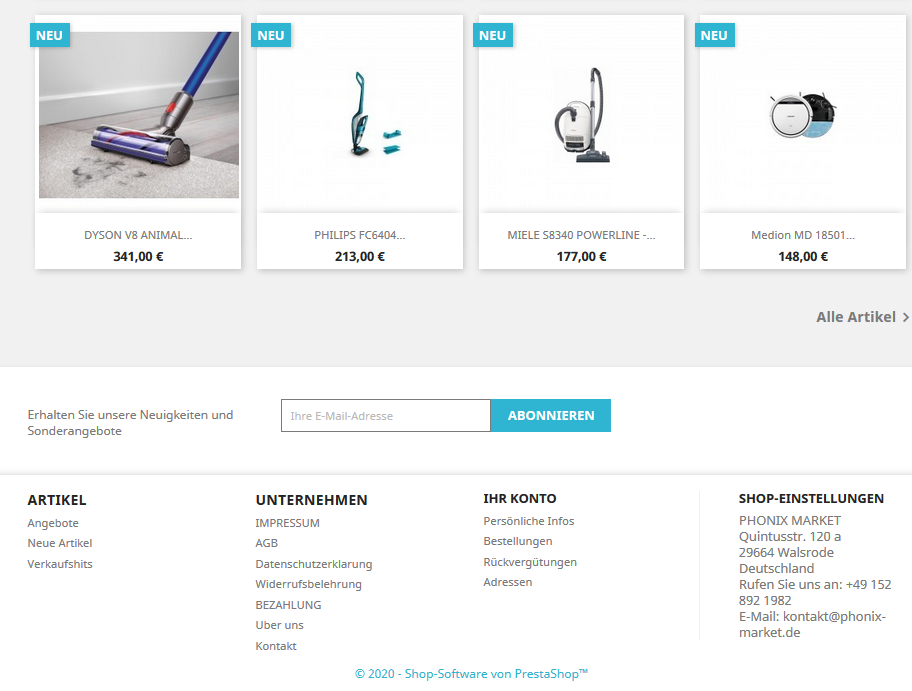The height and width of the screenshot is (691, 912).
Task: Click the IHR KONTO heading link
Action: point(519,498)
